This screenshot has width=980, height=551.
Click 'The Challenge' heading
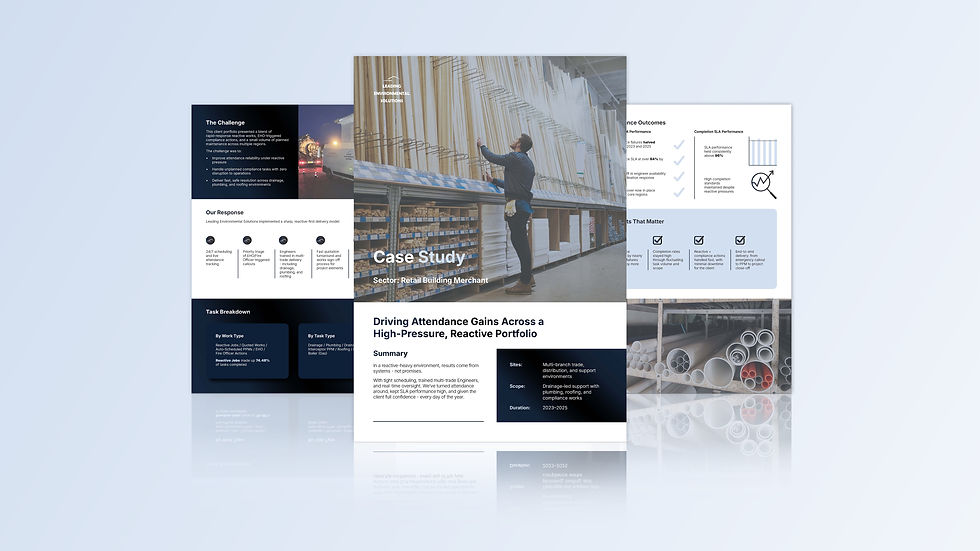(x=225, y=123)
